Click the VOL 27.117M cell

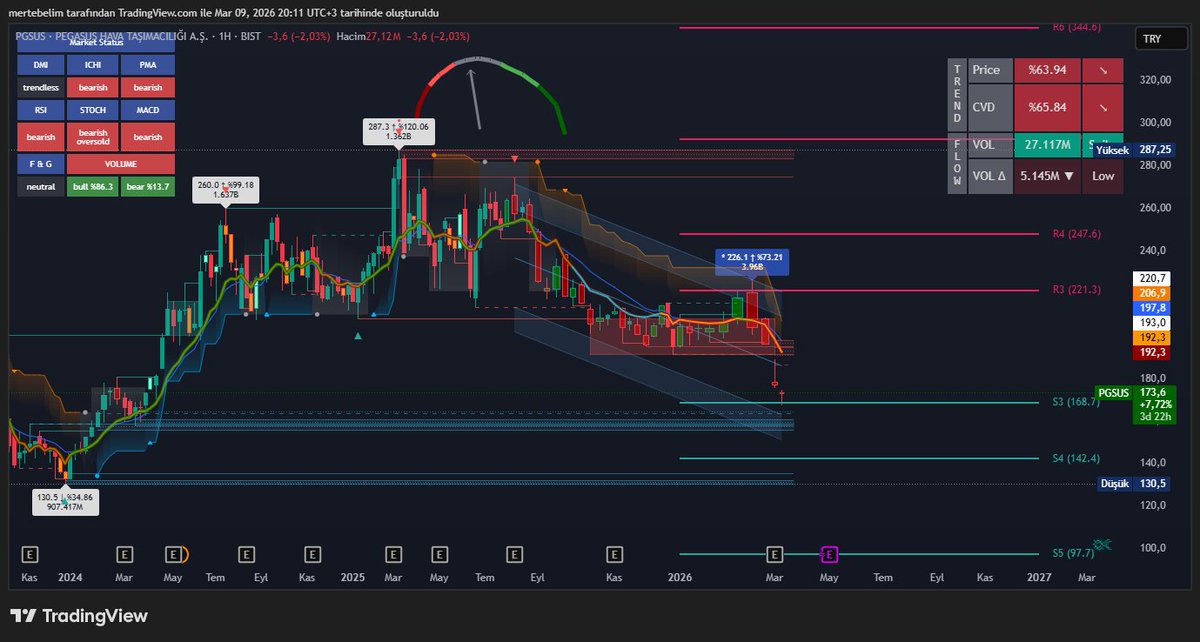coord(1047,145)
